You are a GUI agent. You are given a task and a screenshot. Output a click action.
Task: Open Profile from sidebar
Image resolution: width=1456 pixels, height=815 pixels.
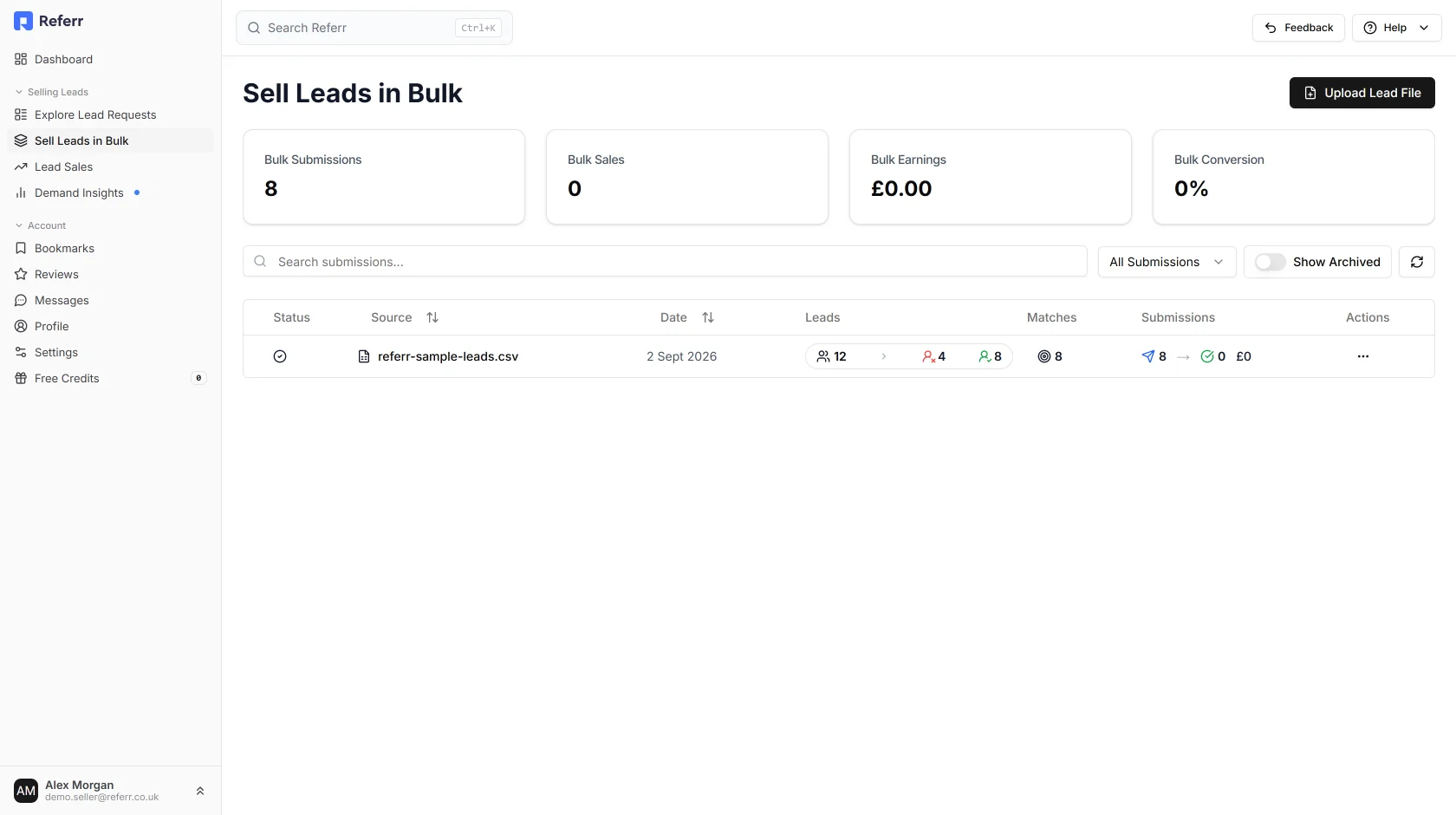pos(110,326)
